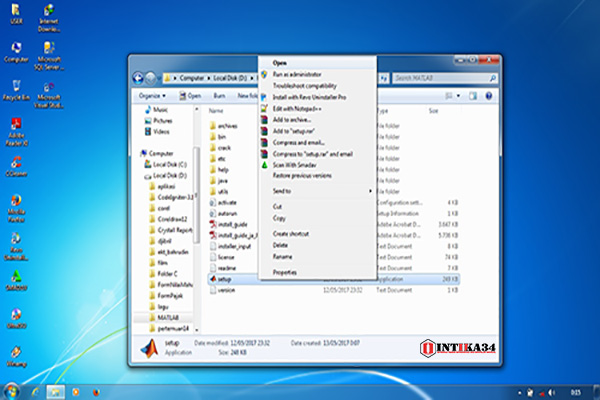This screenshot has height=400, width=600.
Task: Choose Install with Revo Uninstaller Pro
Action: (318, 97)
